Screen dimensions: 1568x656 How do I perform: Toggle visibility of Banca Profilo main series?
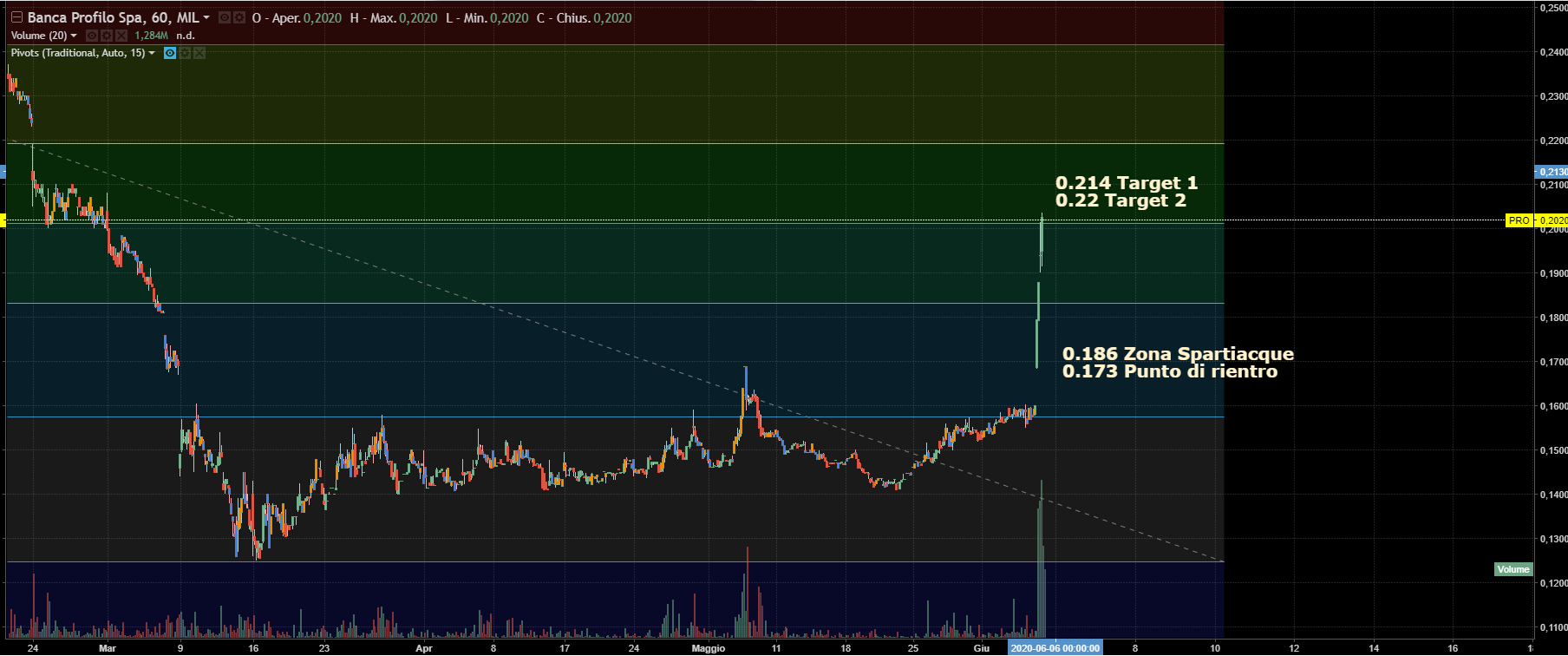coord(225,17)
